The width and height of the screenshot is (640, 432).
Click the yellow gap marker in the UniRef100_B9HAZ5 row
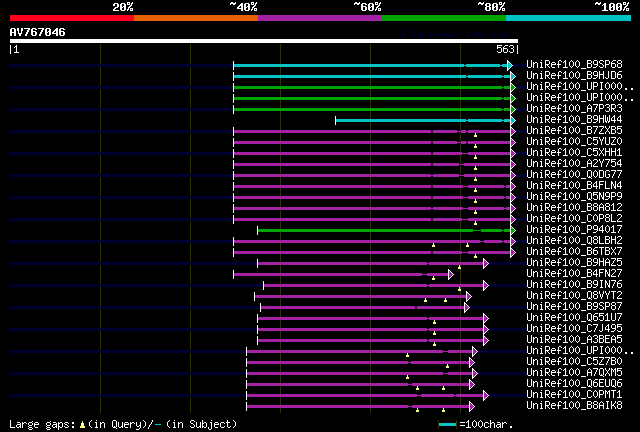pyautogui.click(x=460, y=267)
